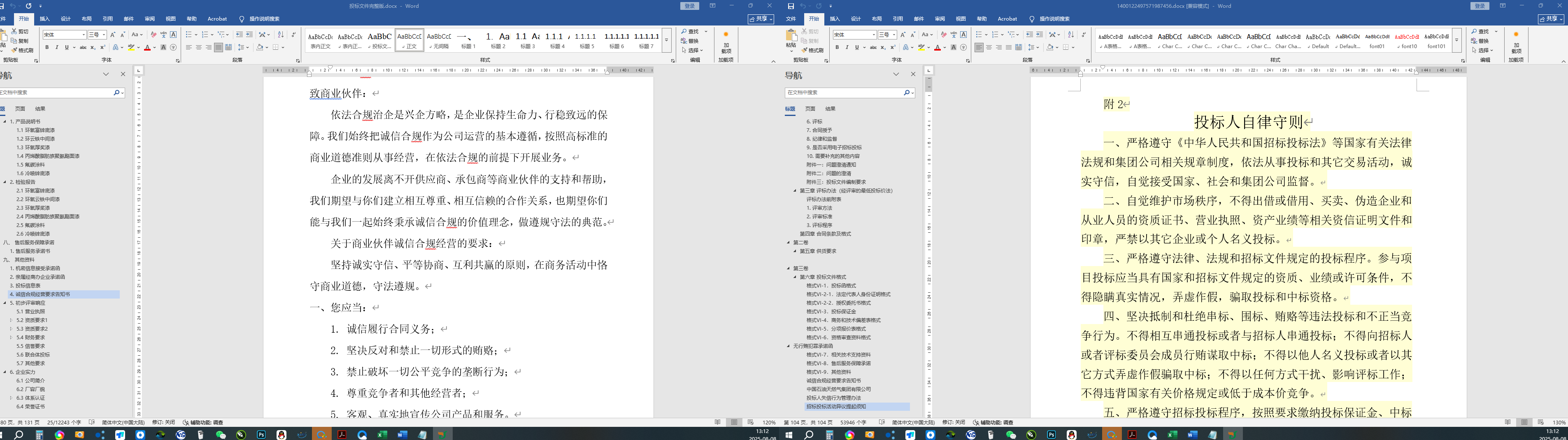Viewport: 1568px width, 440px height.
Task: Switch to 结果 tab in compatibility-mode 导航 pane
Action: [830, 109]
